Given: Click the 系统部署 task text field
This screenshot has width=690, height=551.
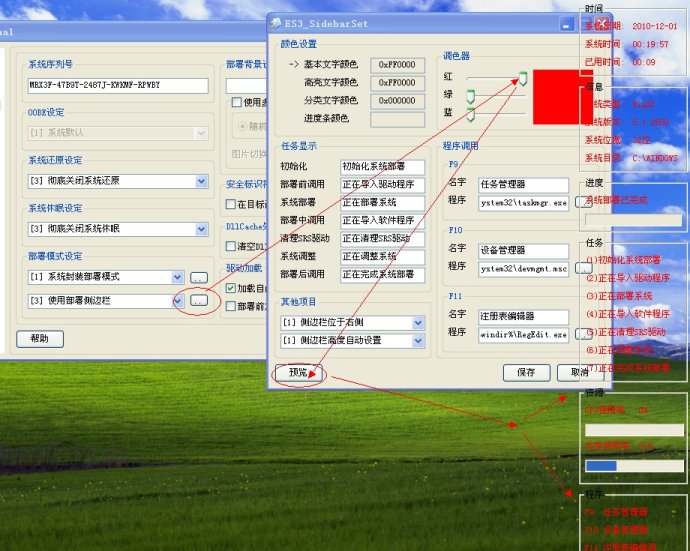Looking at the screenshot, I should pos(382,203).
